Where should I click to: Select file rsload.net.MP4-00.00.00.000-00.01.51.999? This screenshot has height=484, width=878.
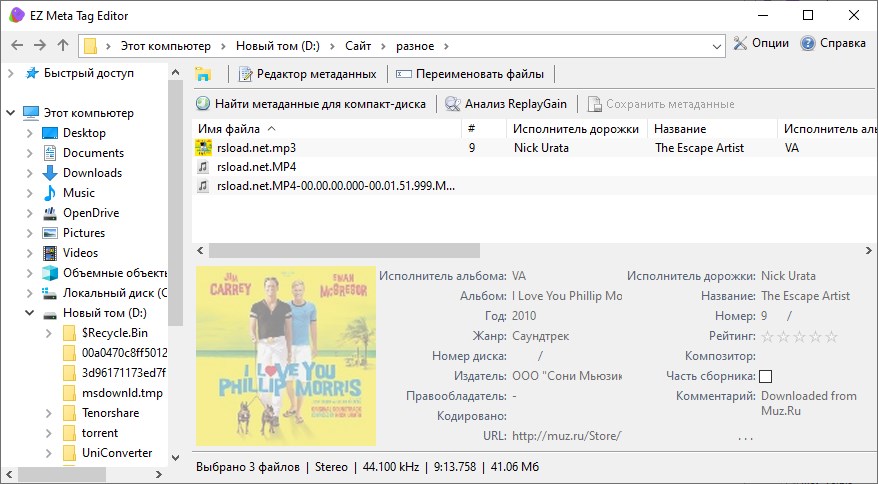(x=336, y=186)
